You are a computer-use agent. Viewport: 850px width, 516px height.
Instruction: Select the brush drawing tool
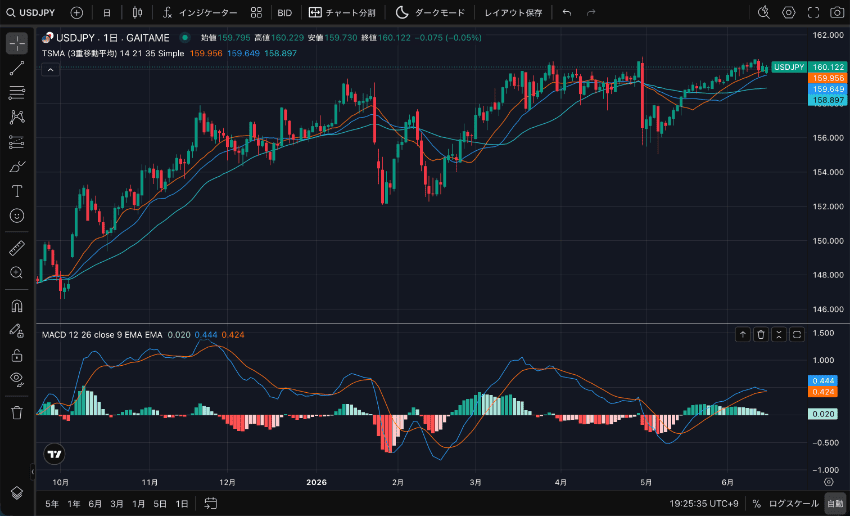click(17, 166)
